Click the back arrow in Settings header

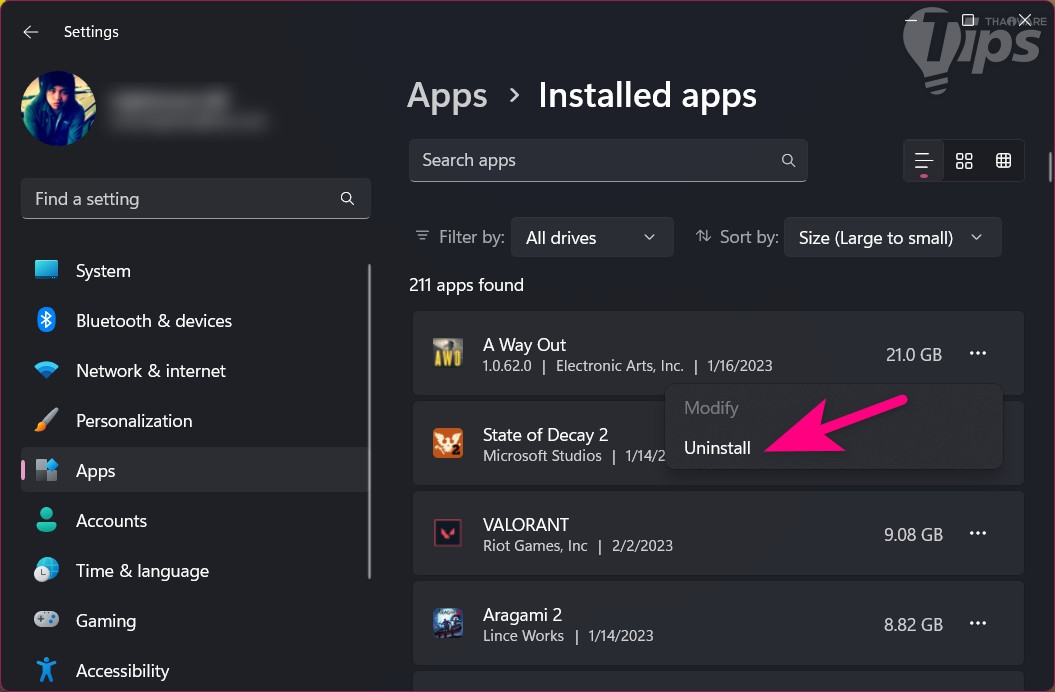tap(31, 32)
